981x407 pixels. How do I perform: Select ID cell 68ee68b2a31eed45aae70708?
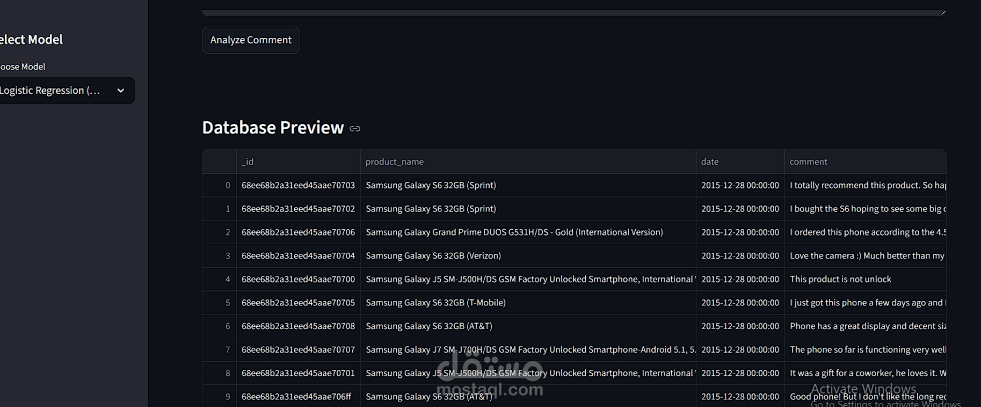tap(298, 326)
